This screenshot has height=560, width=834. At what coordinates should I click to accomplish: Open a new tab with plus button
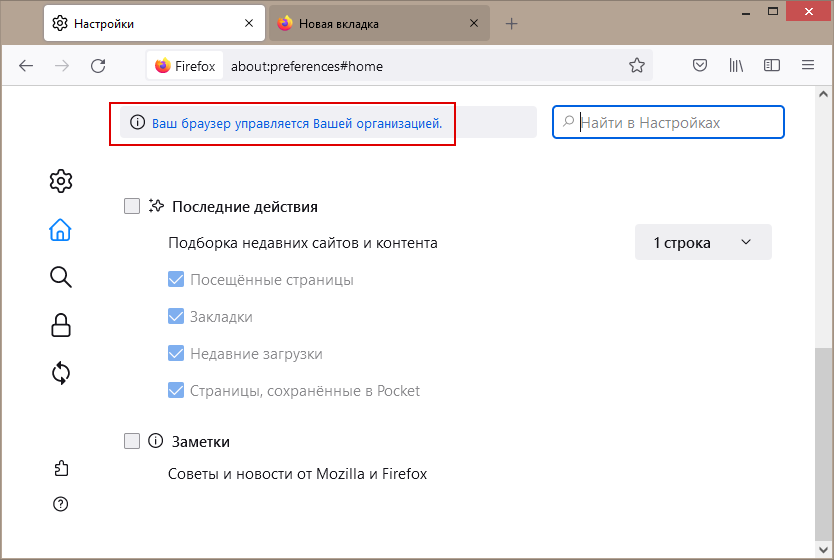click(x=511, y=23)
